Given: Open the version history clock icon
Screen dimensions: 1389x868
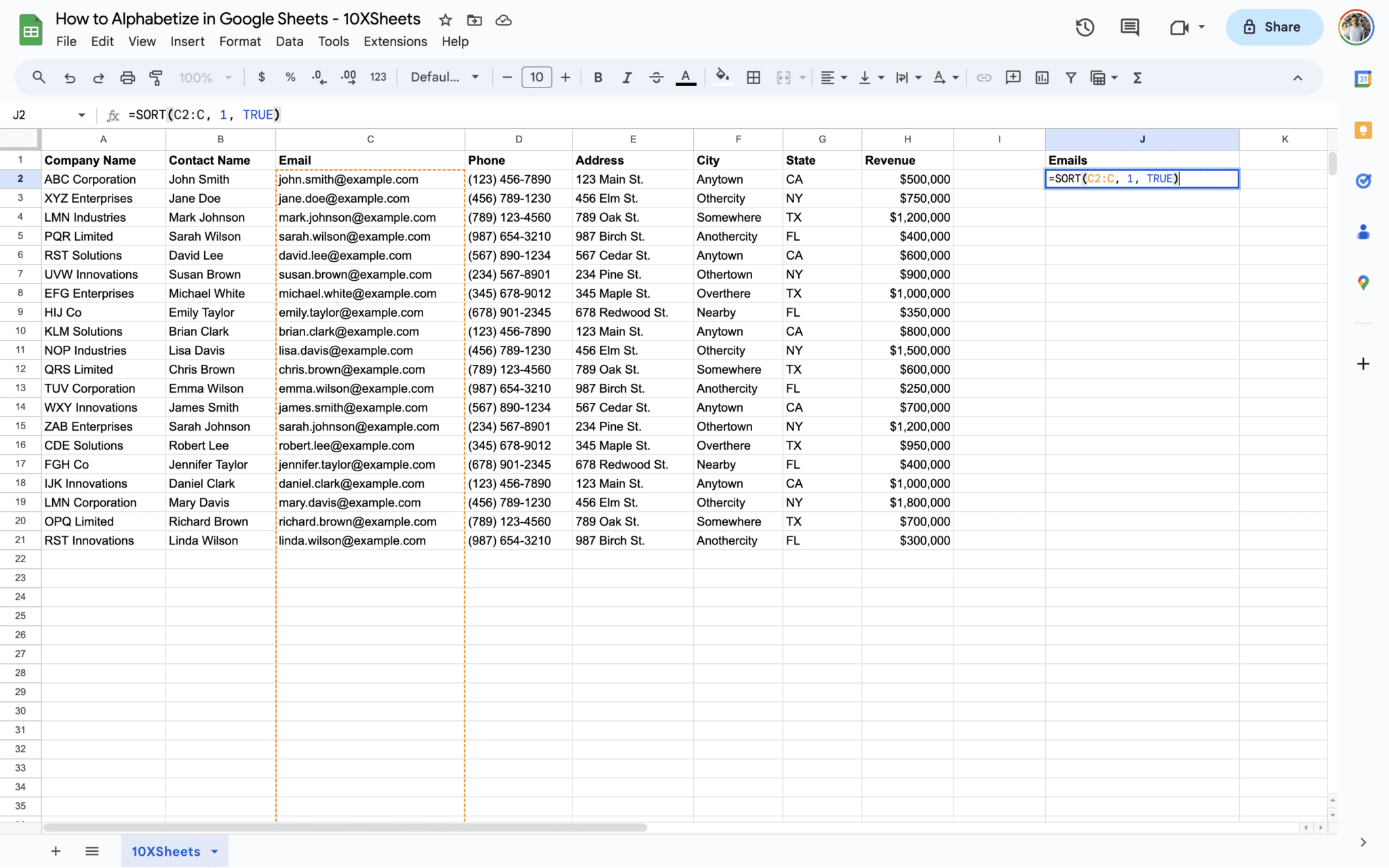Looking at the screenshot, I should [x=1084, y=27].
